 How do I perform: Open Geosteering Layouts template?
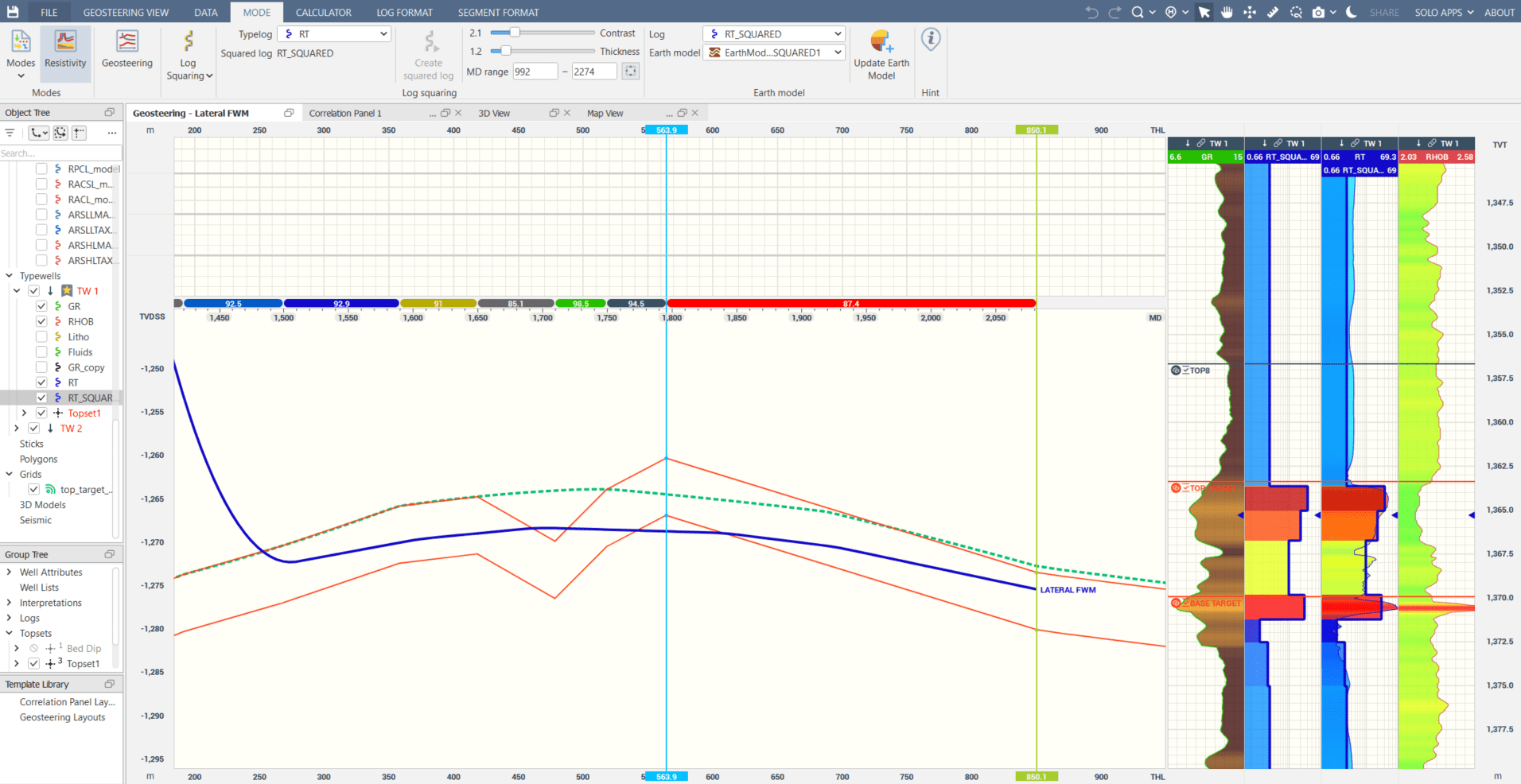(x=63, y=717)
